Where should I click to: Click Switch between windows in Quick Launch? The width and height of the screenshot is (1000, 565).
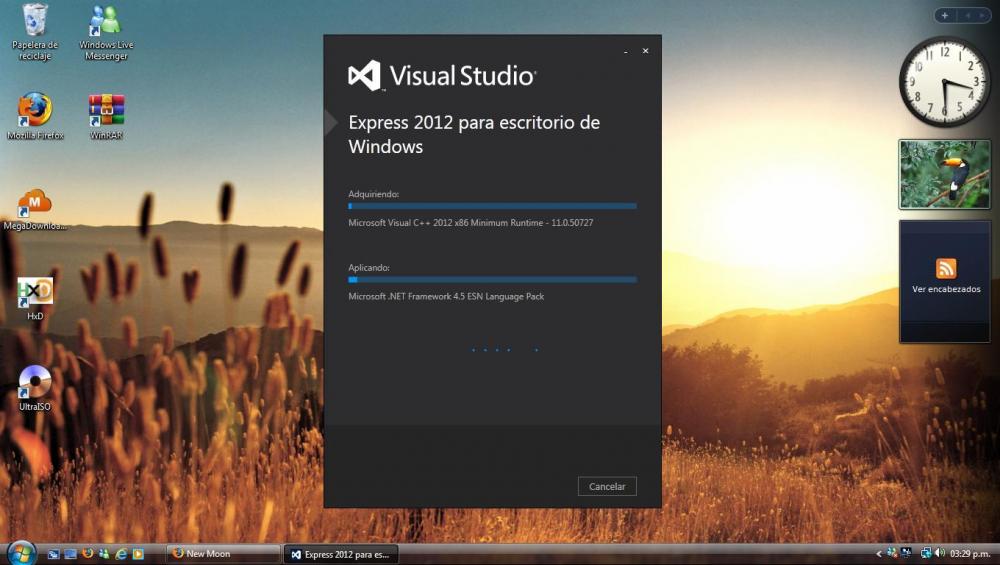click(x=70, y=554)
